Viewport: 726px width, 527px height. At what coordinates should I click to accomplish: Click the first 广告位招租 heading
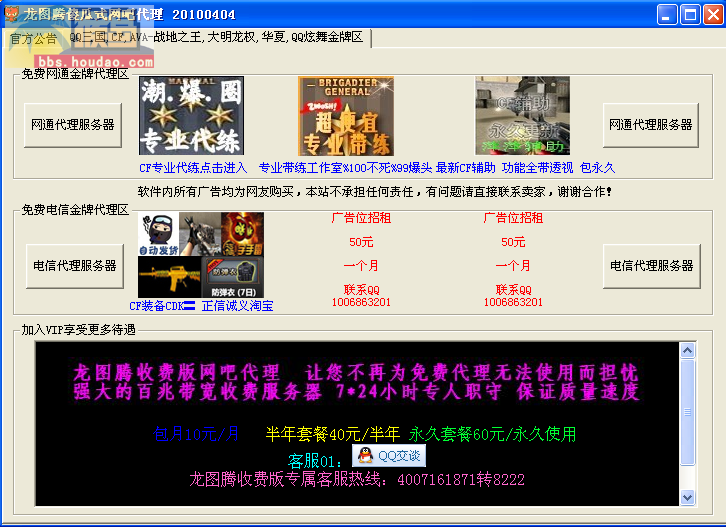tap(361, 218)
